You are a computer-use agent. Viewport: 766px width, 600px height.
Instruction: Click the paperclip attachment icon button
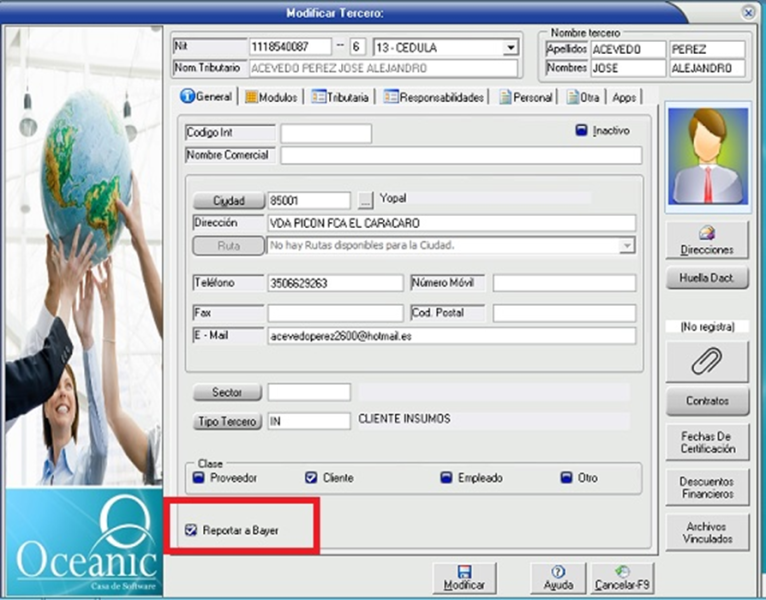707,361
